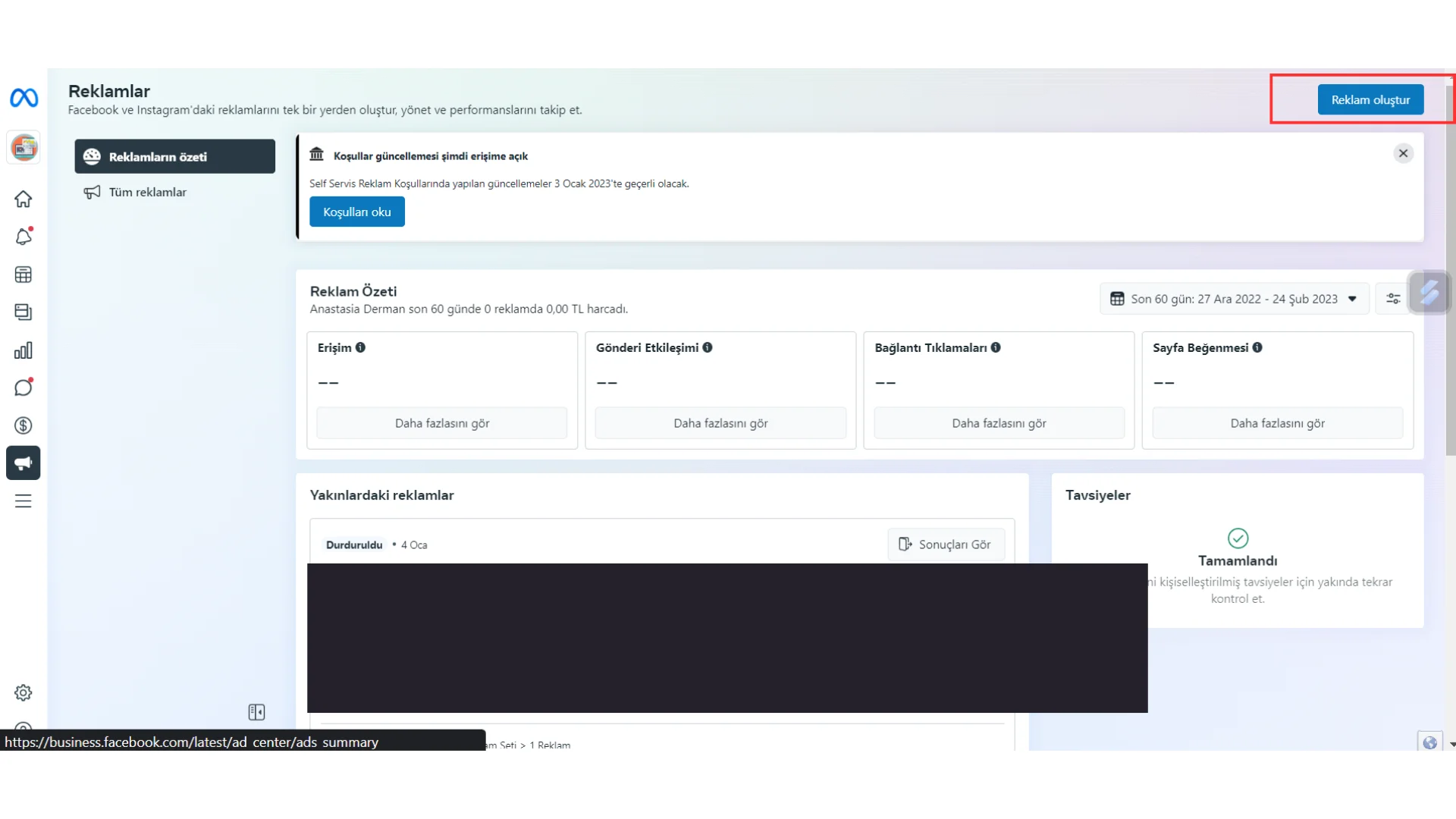Open the monetization dollar icon
This screenshot has height=819, width=1456.
(x=24, y=425)
